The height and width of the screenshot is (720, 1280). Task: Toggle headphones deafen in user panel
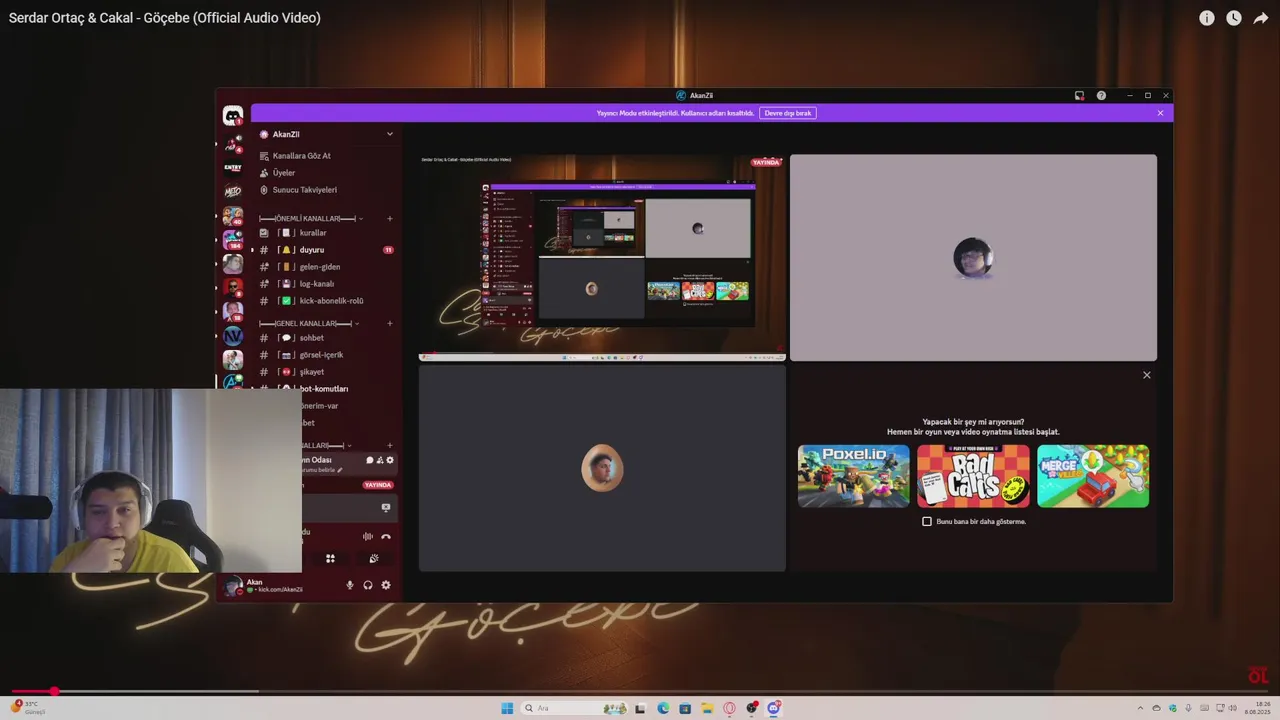point(368,585)
